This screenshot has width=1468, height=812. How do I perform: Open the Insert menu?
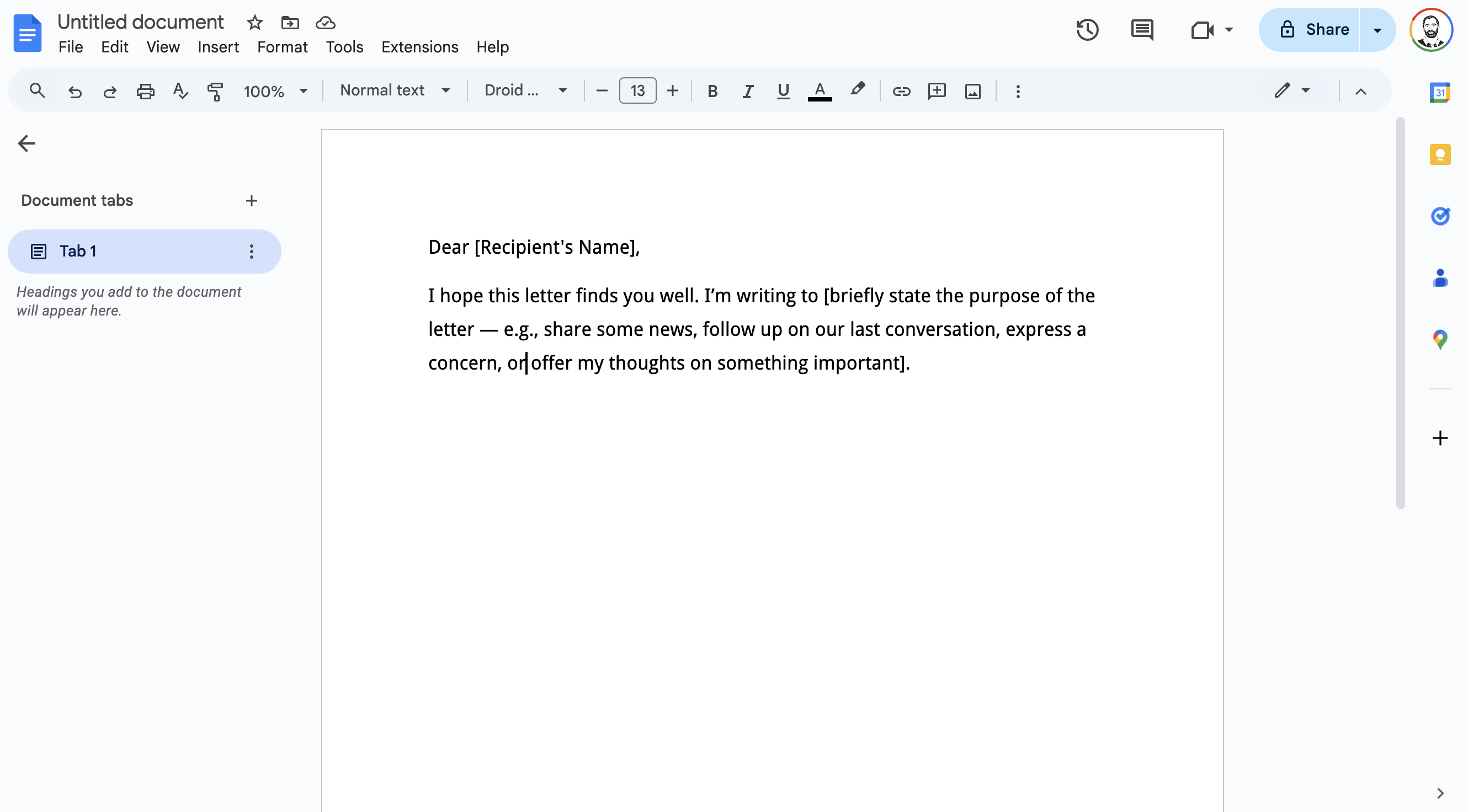tap(218, 47)
